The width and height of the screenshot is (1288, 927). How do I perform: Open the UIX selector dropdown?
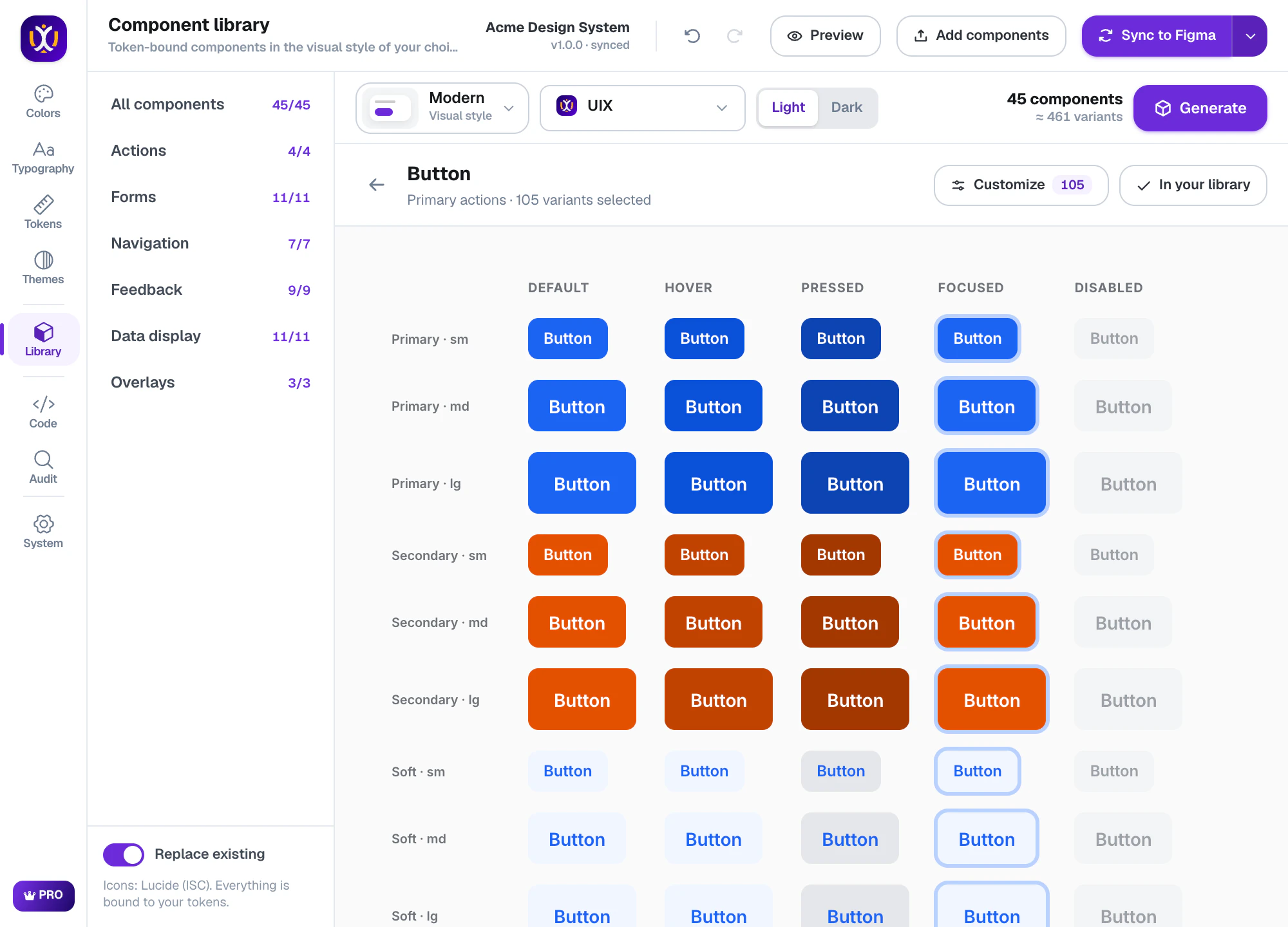click(x=642, y=108)
